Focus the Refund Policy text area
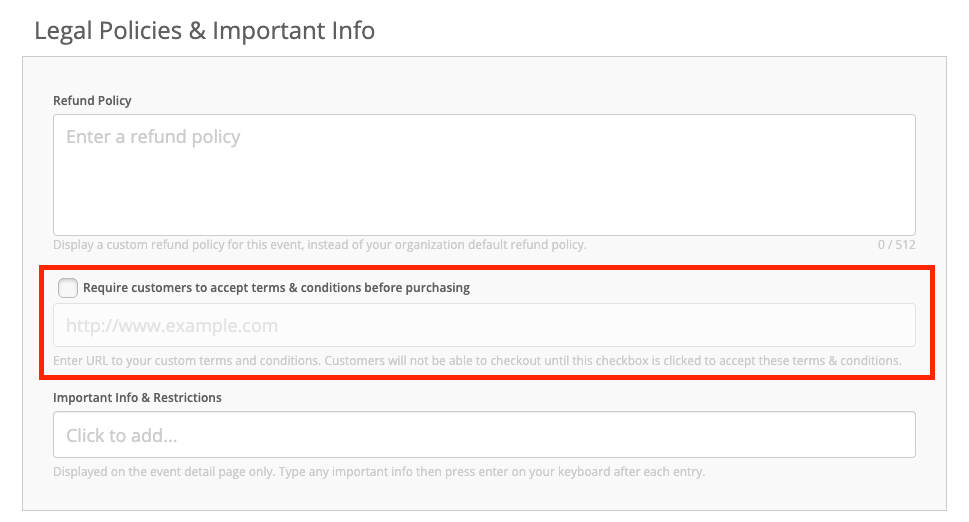The width and height of the screenshot is (969, 522). pyautogui.click(x=484, y=175)
